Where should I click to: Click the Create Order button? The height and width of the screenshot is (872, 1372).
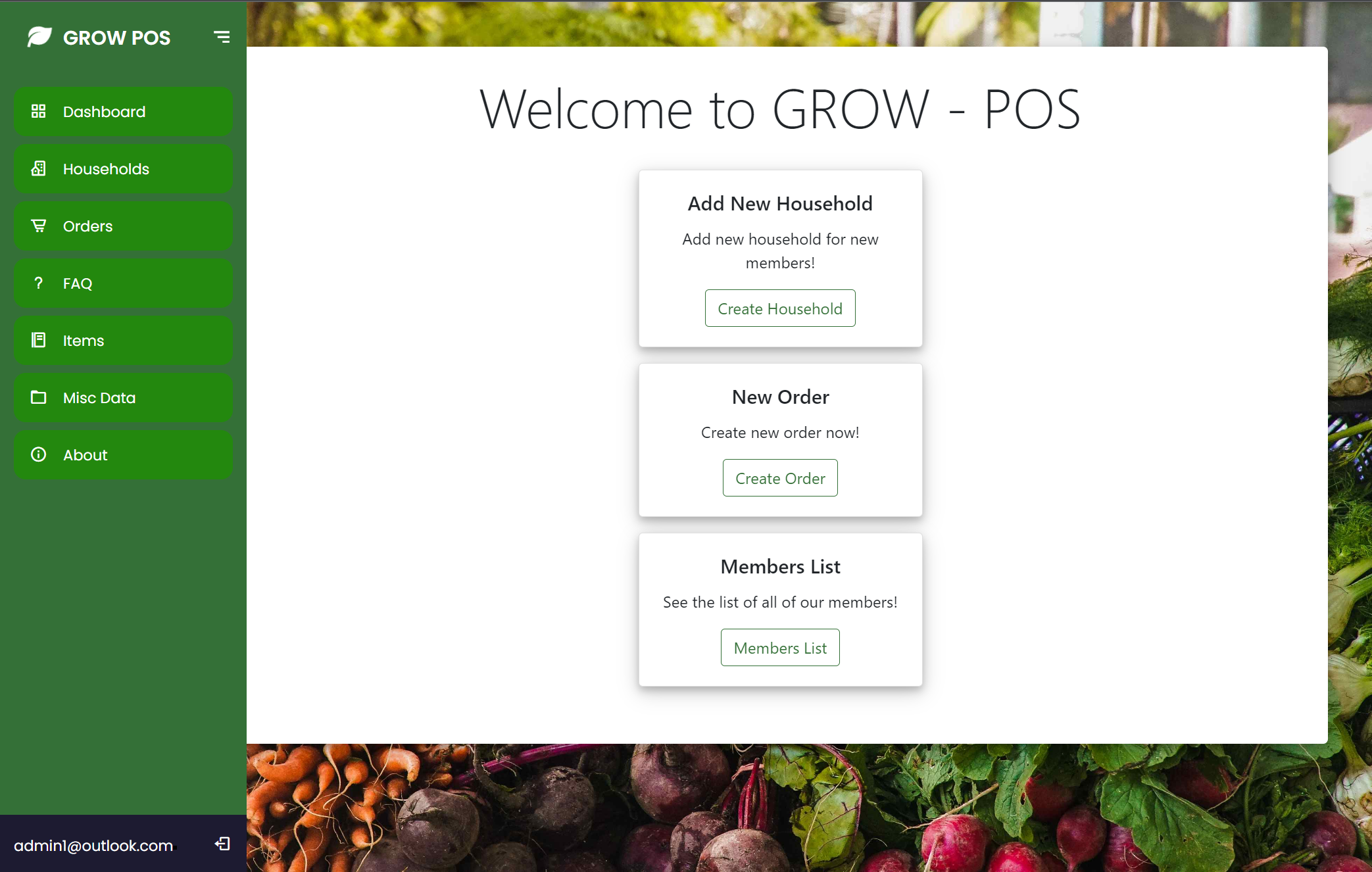coord(780,478)
